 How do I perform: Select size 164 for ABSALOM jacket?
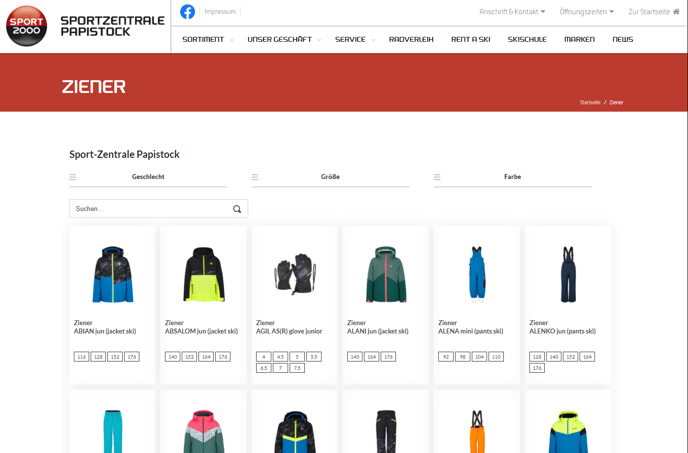pos(206,357)
